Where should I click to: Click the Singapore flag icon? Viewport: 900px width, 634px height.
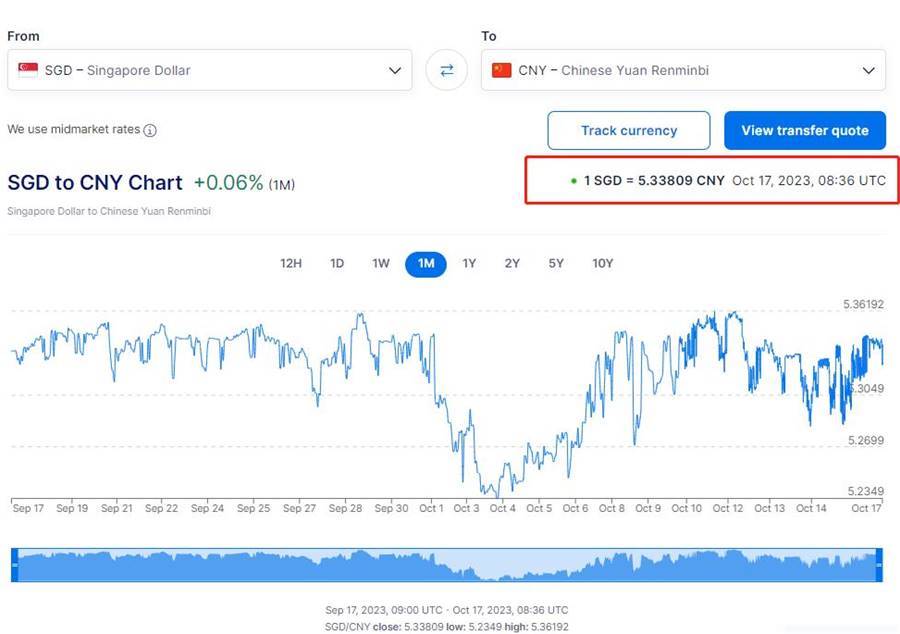(x=28, y=70)
